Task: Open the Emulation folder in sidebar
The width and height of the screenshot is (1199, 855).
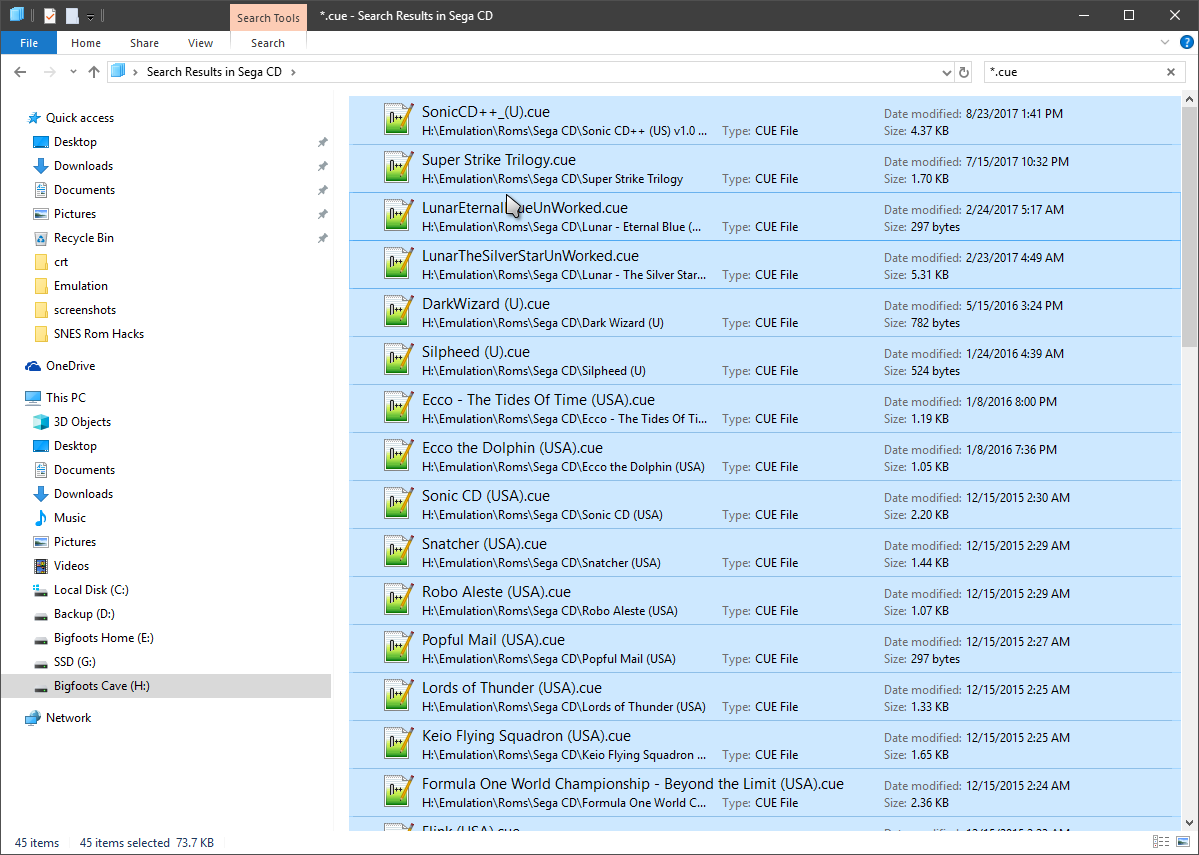Action: point(80,286)
